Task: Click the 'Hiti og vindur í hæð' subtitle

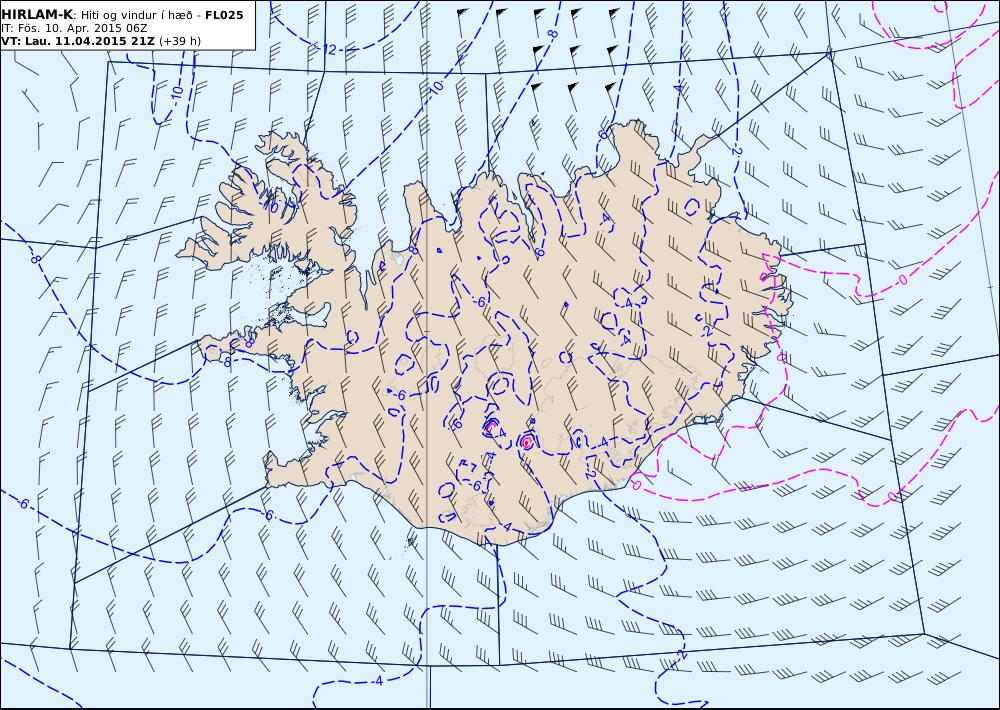Action: (x=136, y=15)
